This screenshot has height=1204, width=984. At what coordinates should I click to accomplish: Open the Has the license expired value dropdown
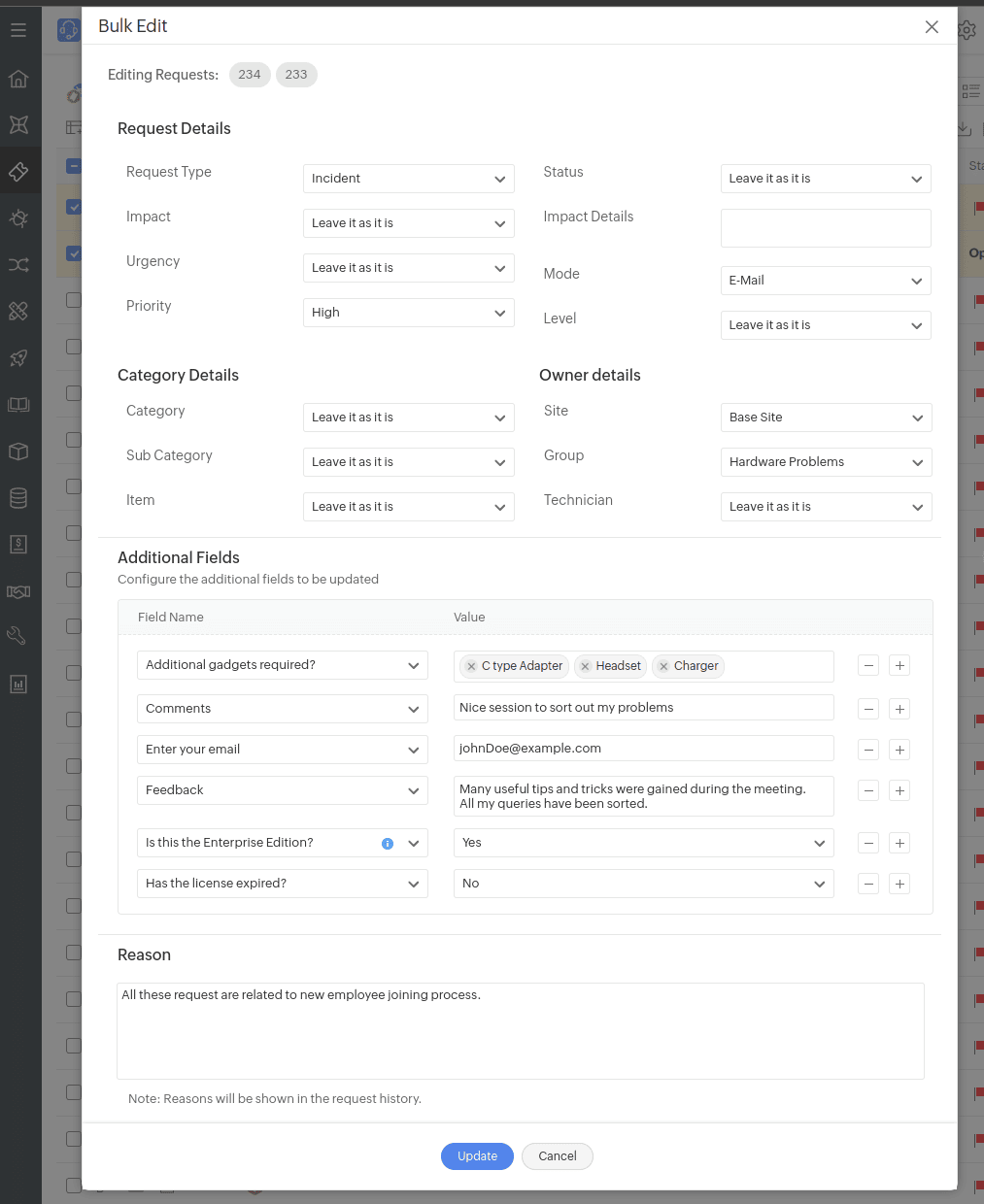click(x=643, y=884)
